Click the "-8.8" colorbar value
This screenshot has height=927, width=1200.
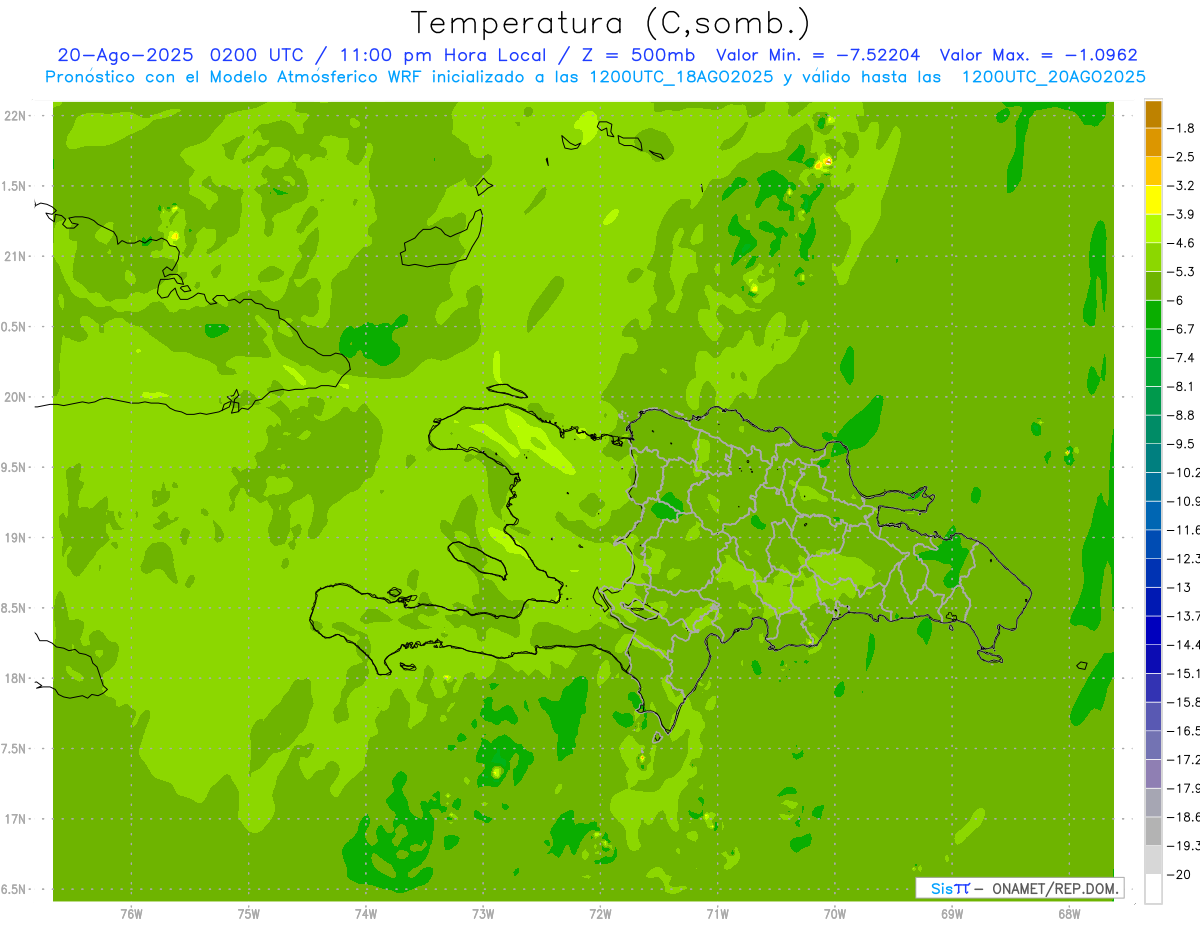point(1182,415)
